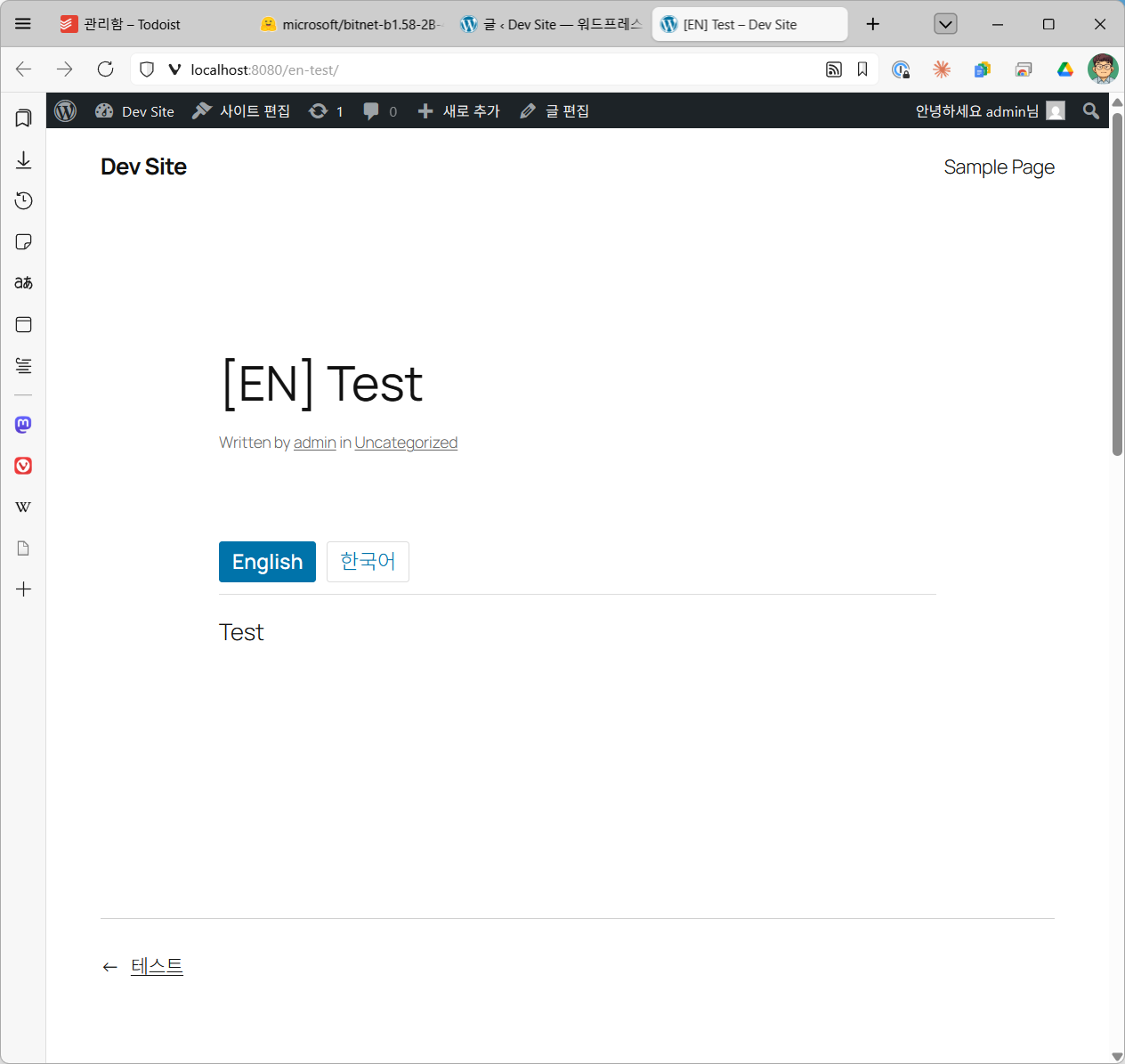
Task: Go back to the previous page
Action: [x=24, y=69]
